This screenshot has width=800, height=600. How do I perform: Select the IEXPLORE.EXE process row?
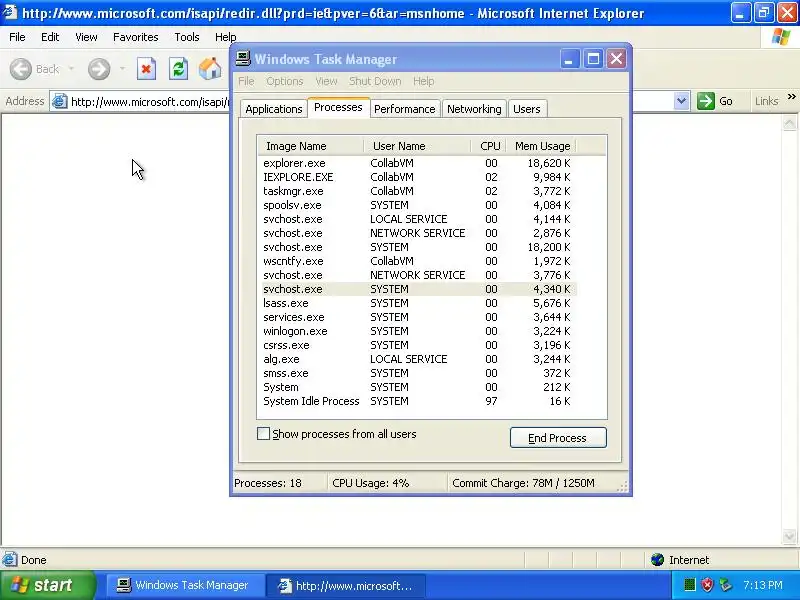(x=418, y=177)
